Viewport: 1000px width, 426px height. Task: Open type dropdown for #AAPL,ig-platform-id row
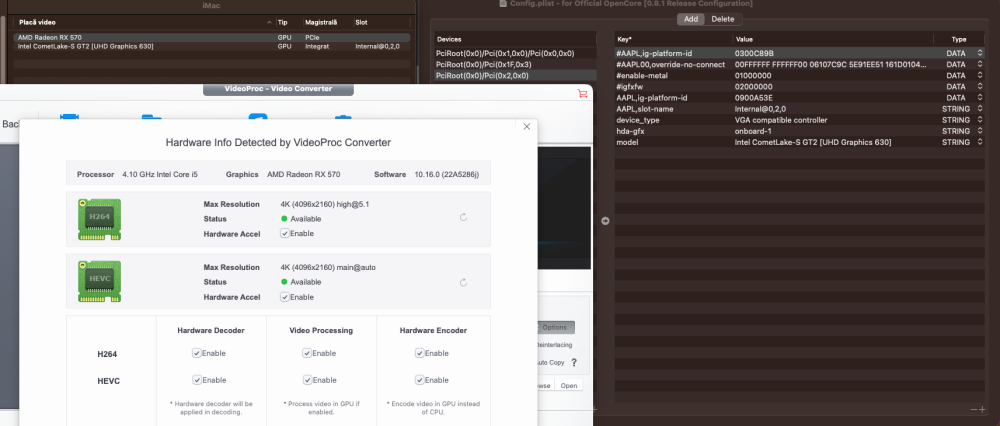[x=980, y=54]
